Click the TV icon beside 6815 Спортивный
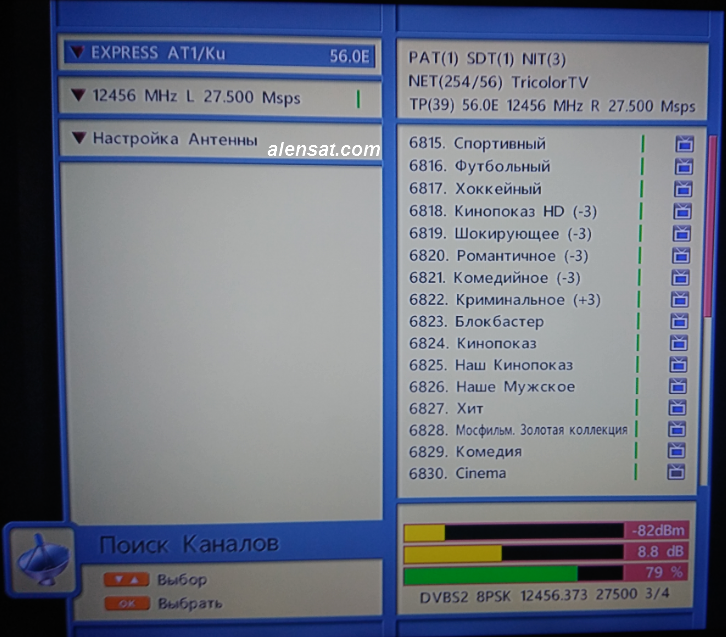Image resolution: width=726 pixels, height=637 pixels. 684,144
